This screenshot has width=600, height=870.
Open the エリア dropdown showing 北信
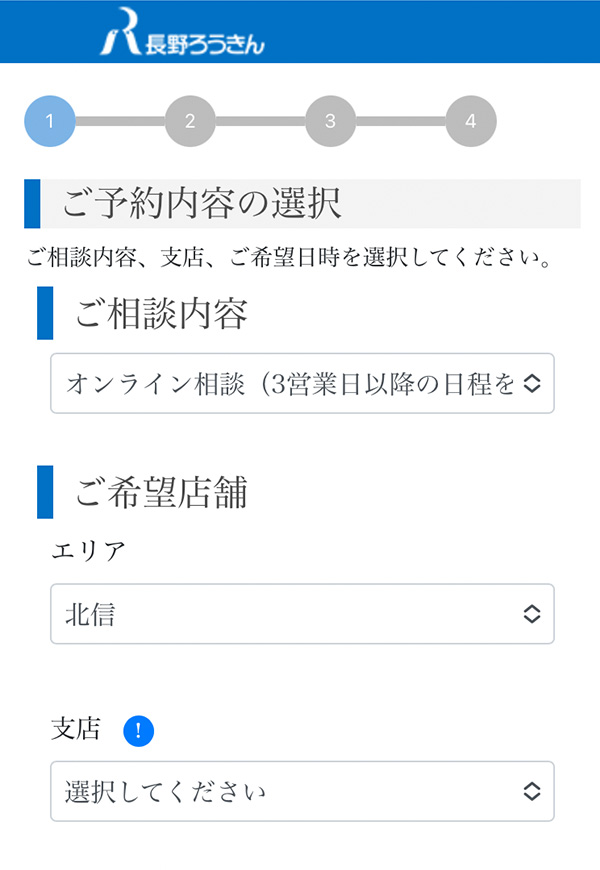click(290, 614)
